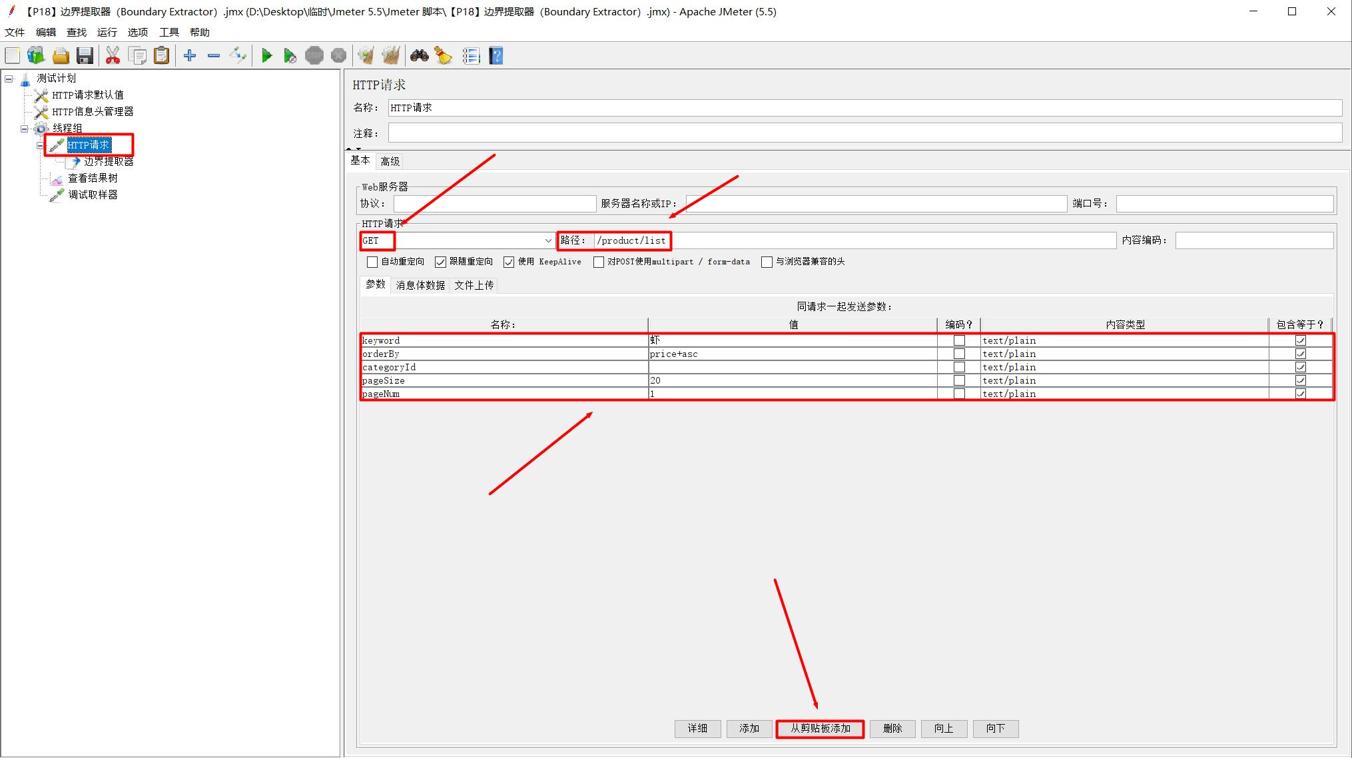Click the green Start test run icon

(266, 56)
